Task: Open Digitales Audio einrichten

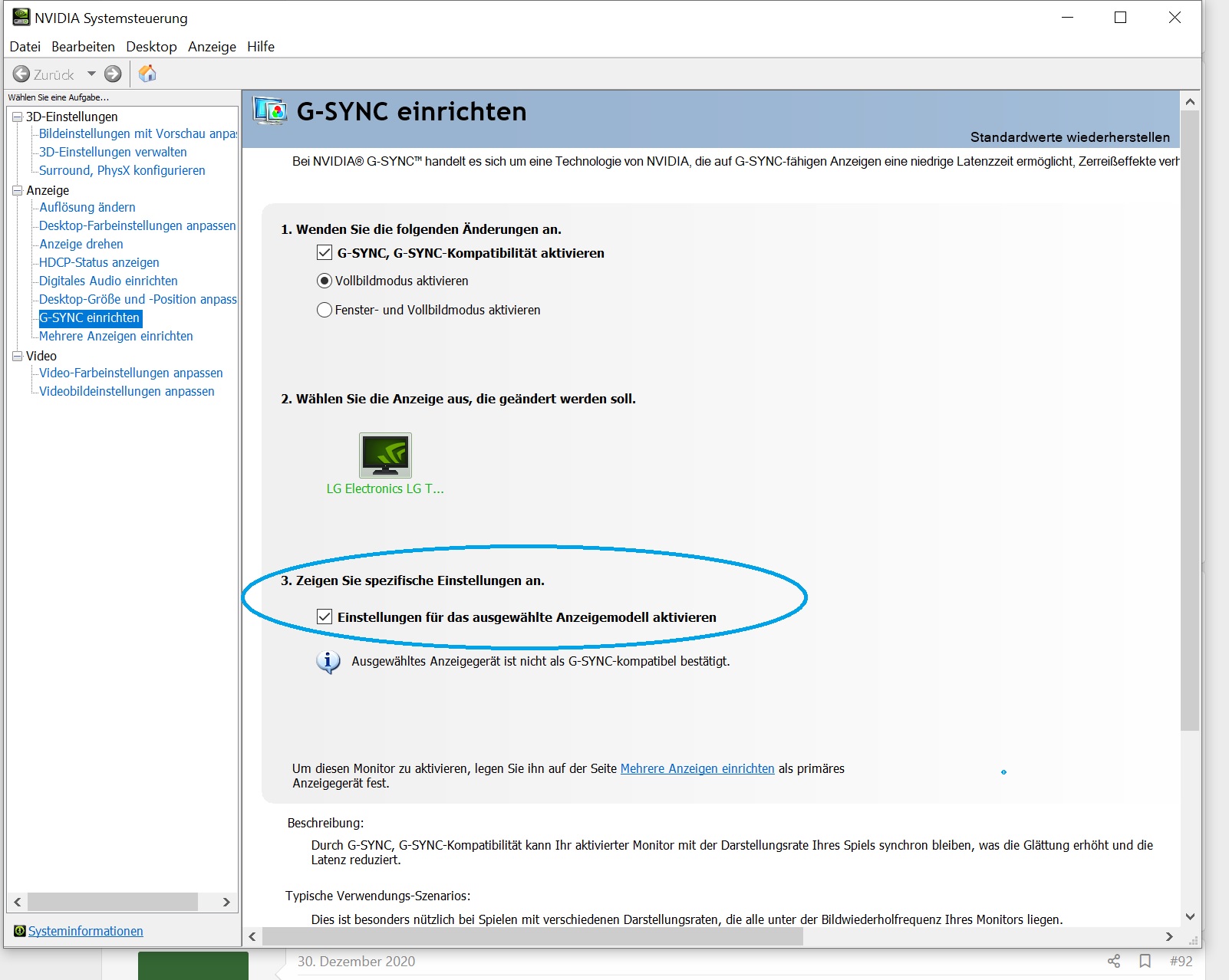Action: 108,281
